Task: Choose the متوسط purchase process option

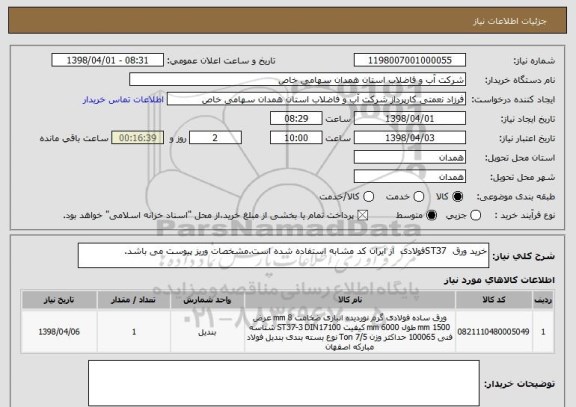Action: click(x=432, y=216)
